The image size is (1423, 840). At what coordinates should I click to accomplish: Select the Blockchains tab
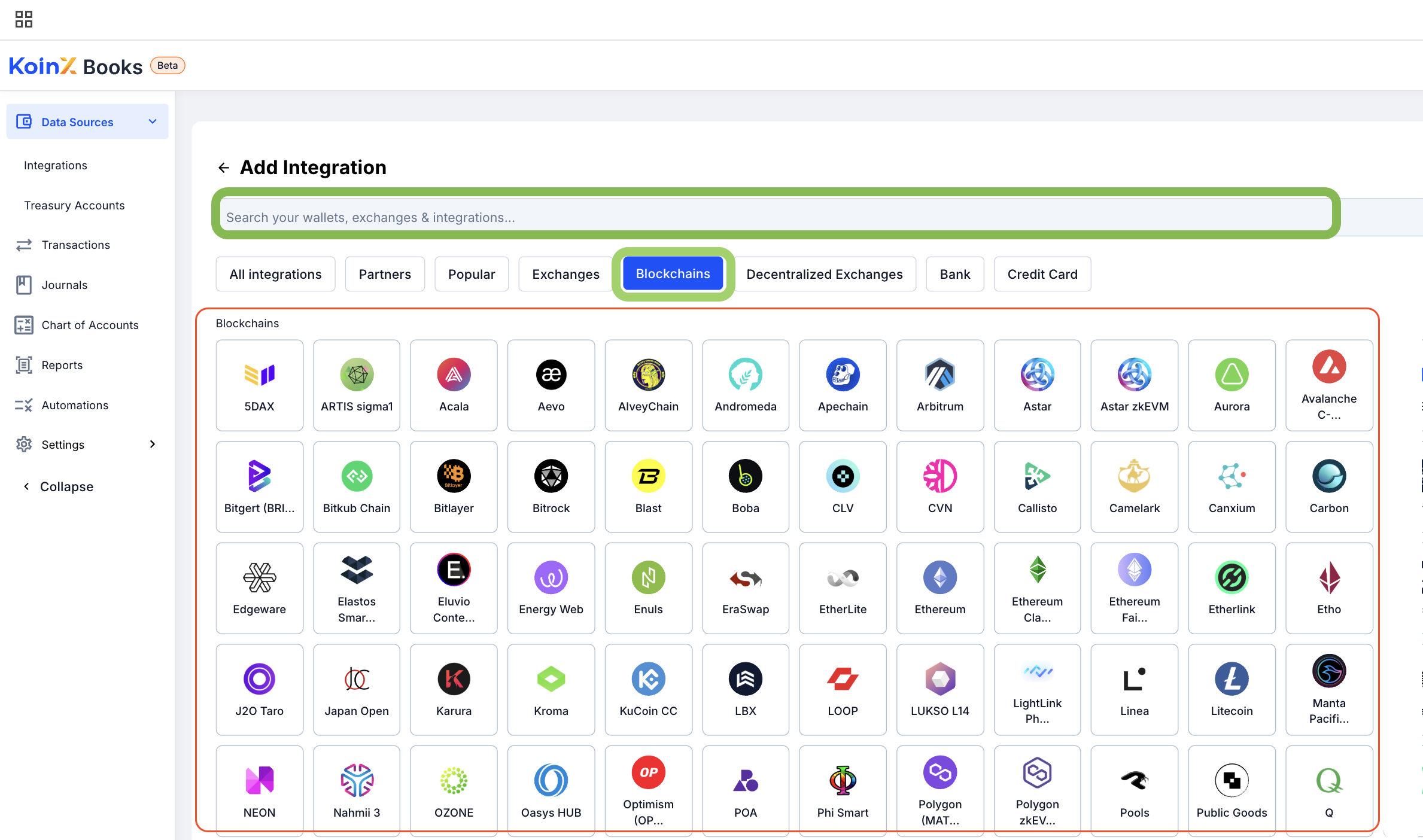[x=673, y=273]
